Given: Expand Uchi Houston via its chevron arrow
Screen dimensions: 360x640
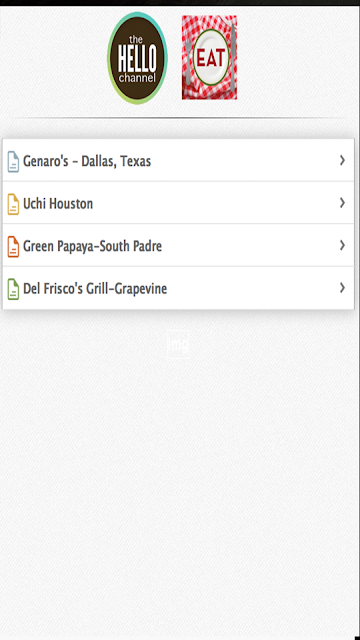Looking at the screenshot, I should [x=342, y=203].
